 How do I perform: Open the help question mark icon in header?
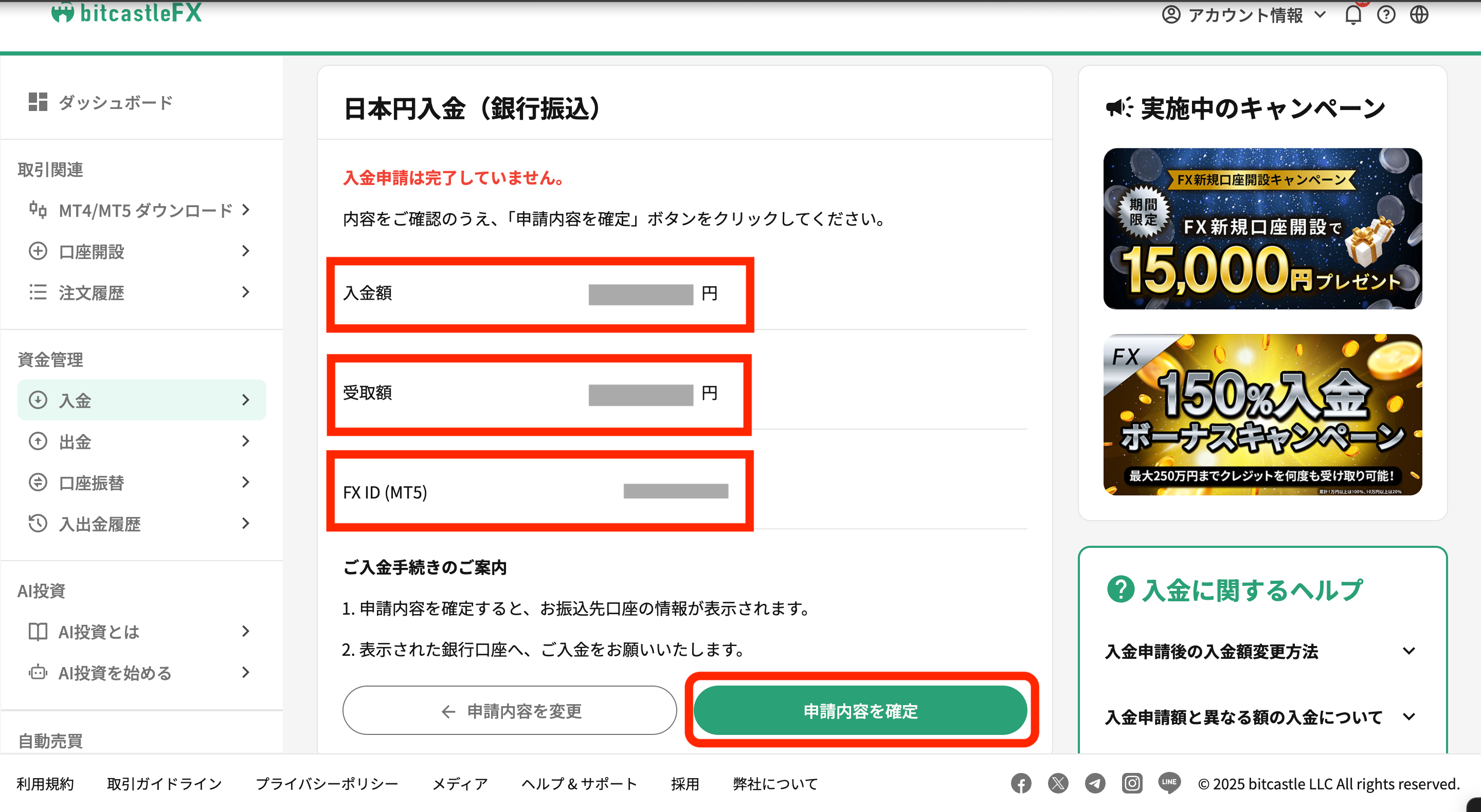click(1386, 14)
